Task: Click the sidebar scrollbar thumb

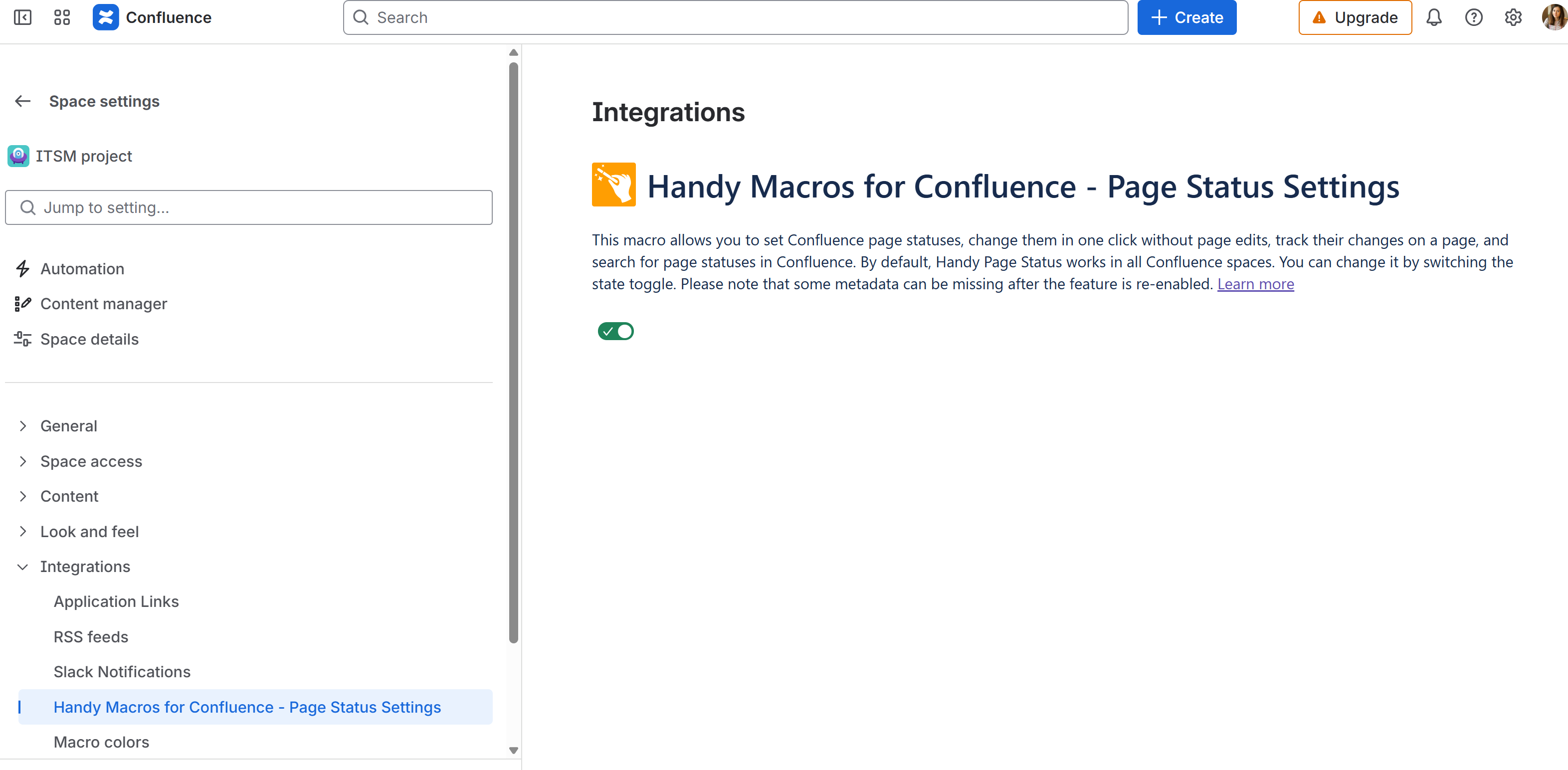Action: [513, 353]
